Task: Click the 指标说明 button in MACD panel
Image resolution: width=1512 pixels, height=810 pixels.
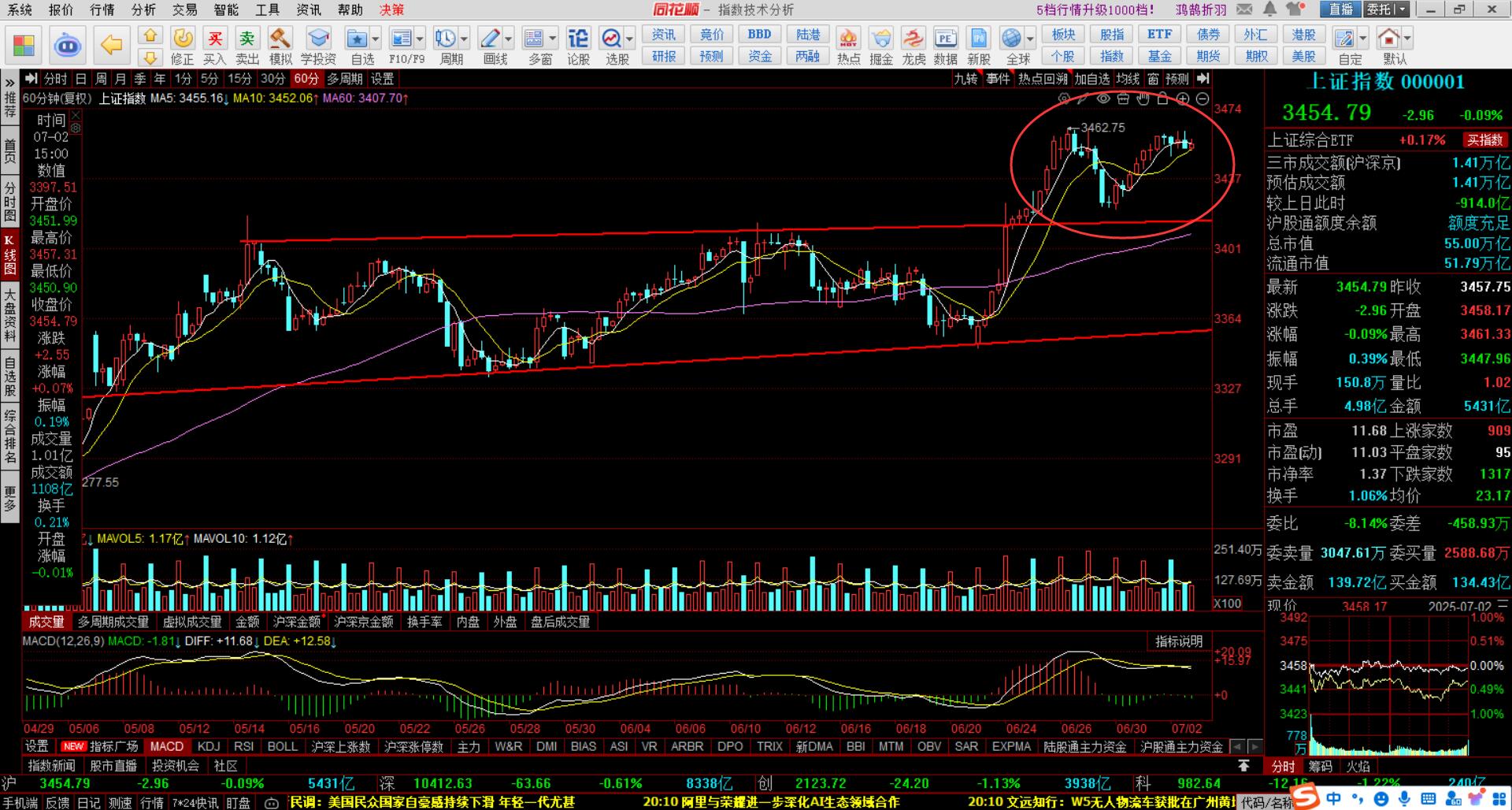Action: tap(1178, 641)
